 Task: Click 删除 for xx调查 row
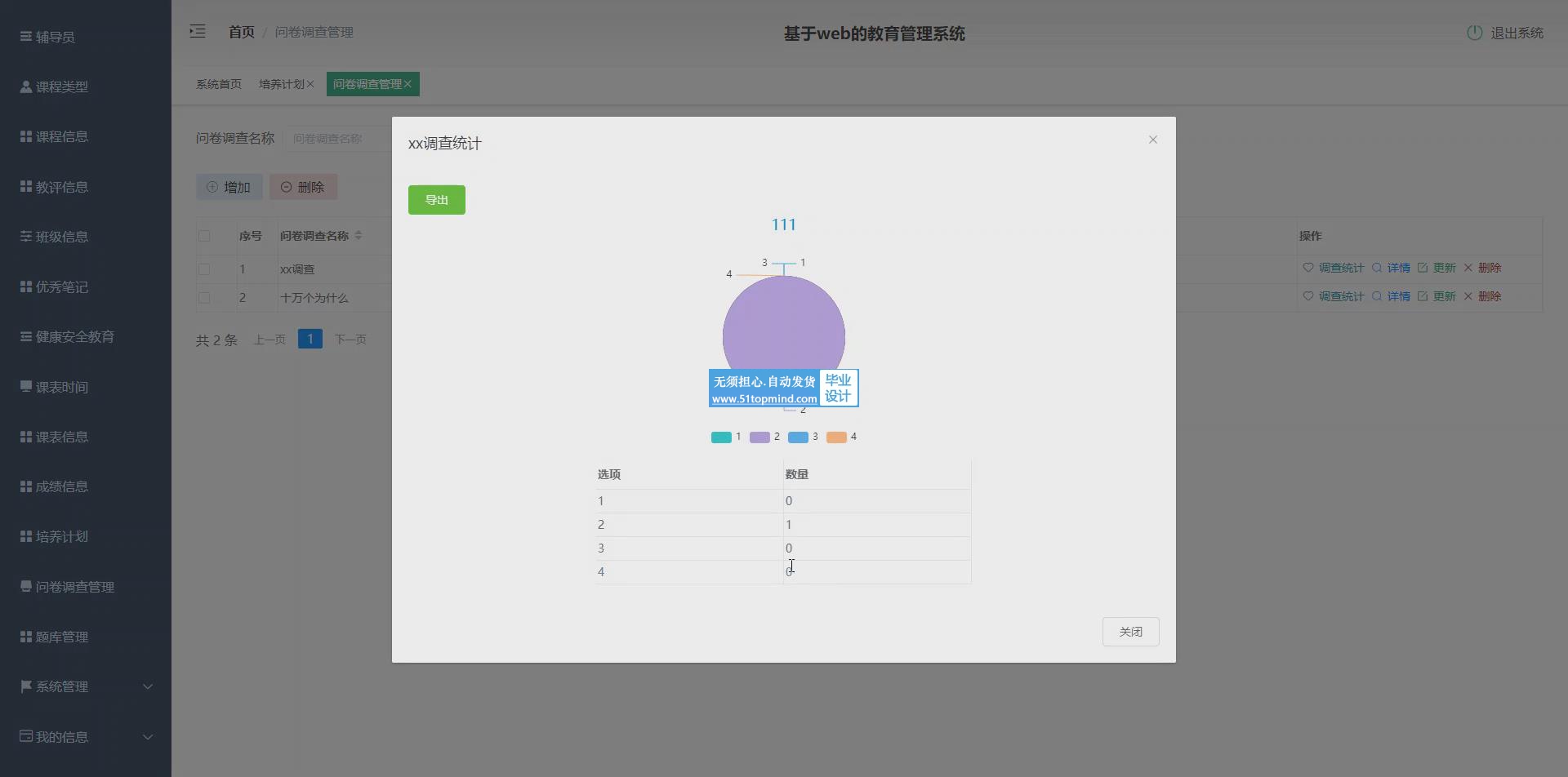click(1482, 268)
